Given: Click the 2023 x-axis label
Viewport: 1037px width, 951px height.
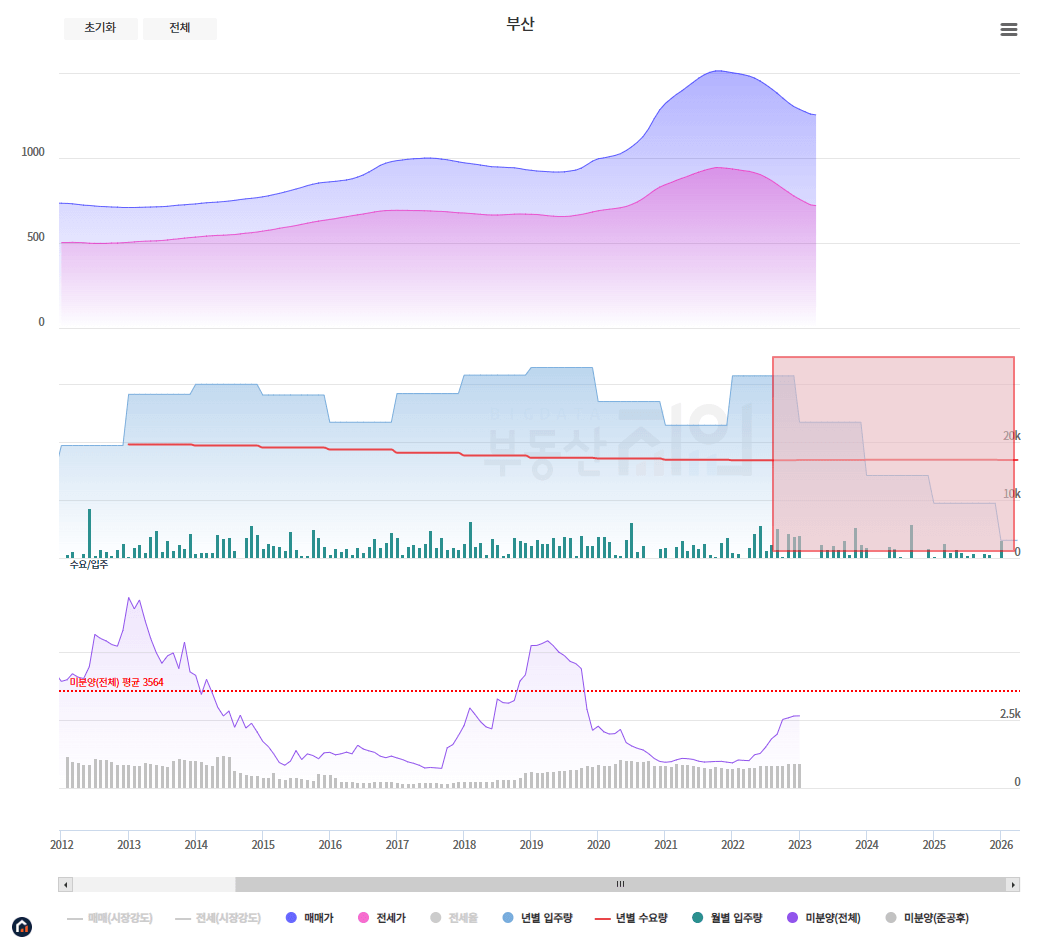Looking at the screenshot, I should [x=800, y=845].
